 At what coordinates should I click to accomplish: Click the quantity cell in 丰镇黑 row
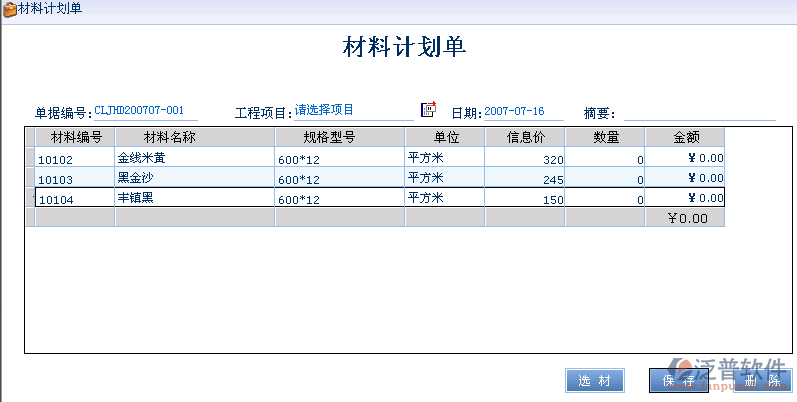(605, 198)
